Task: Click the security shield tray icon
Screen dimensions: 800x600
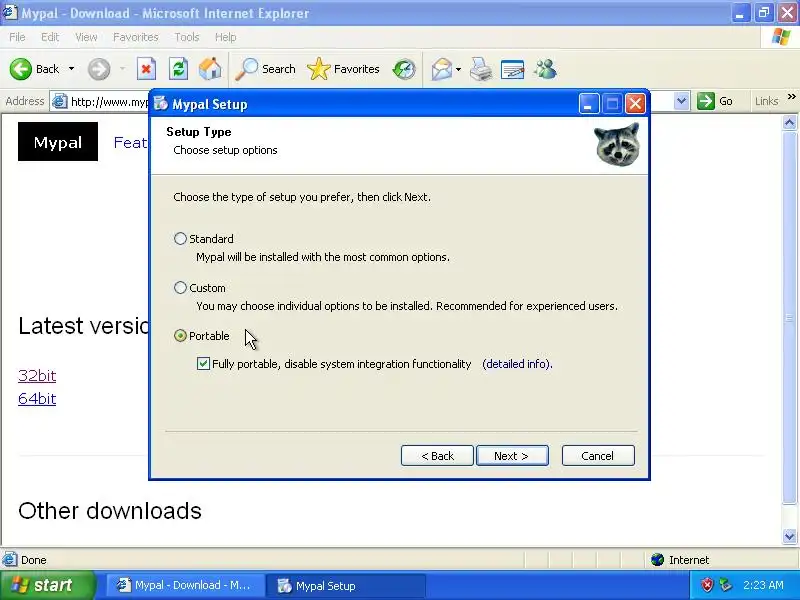Action: click(707, 585)
